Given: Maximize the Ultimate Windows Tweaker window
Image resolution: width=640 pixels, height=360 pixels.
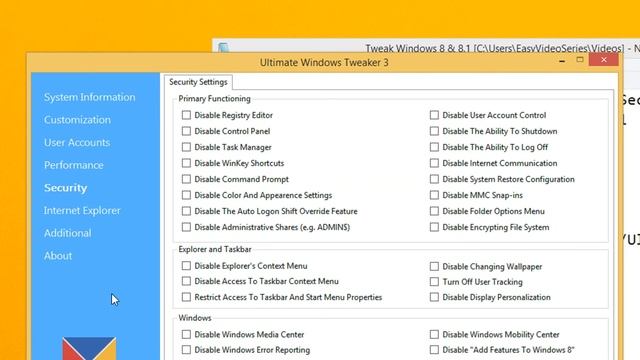Looking at the screenshot, I should pos(580,60).
